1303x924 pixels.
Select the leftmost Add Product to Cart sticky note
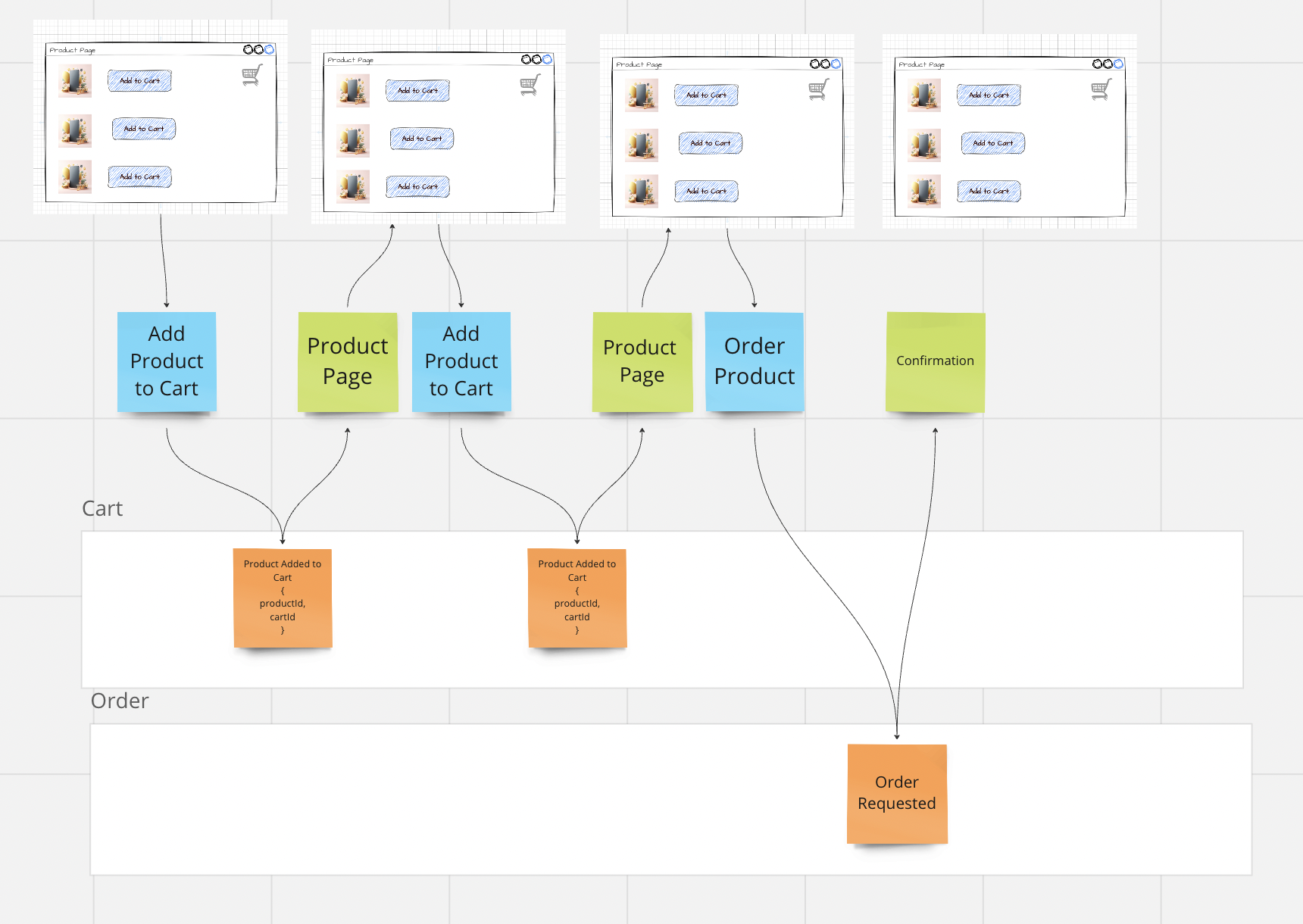167,361
